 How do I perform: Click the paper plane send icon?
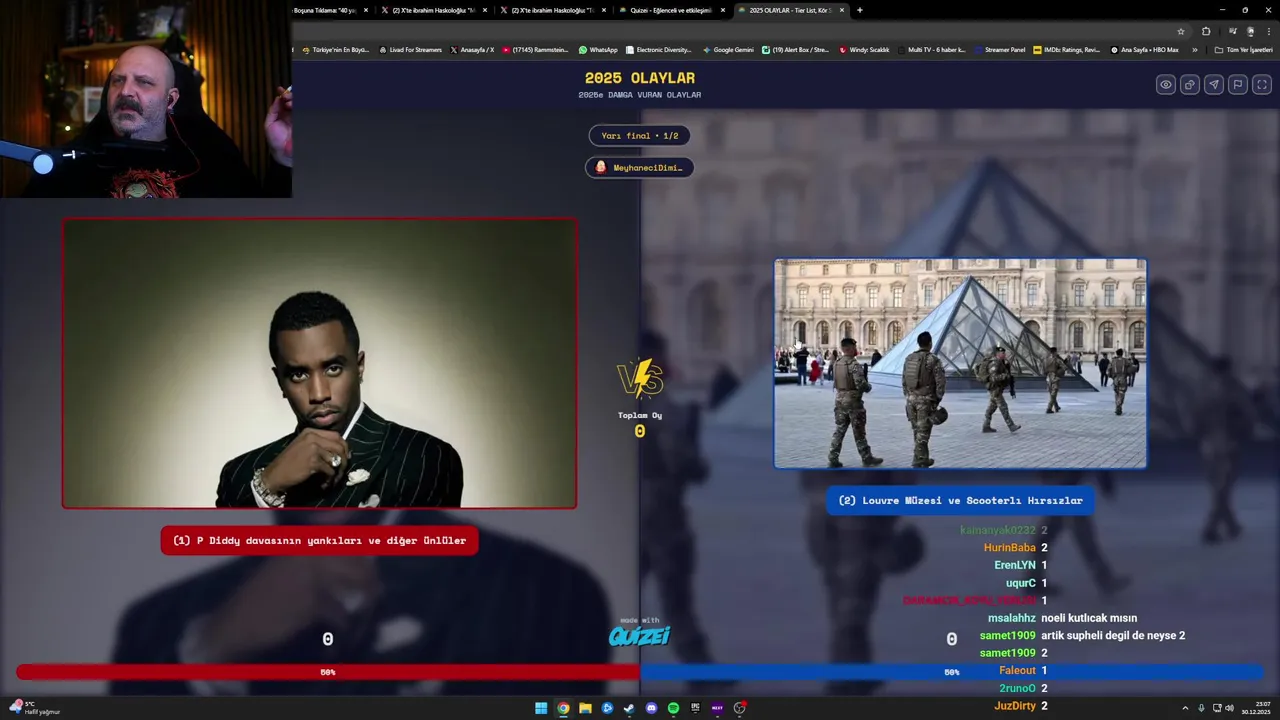point(1213,85)
